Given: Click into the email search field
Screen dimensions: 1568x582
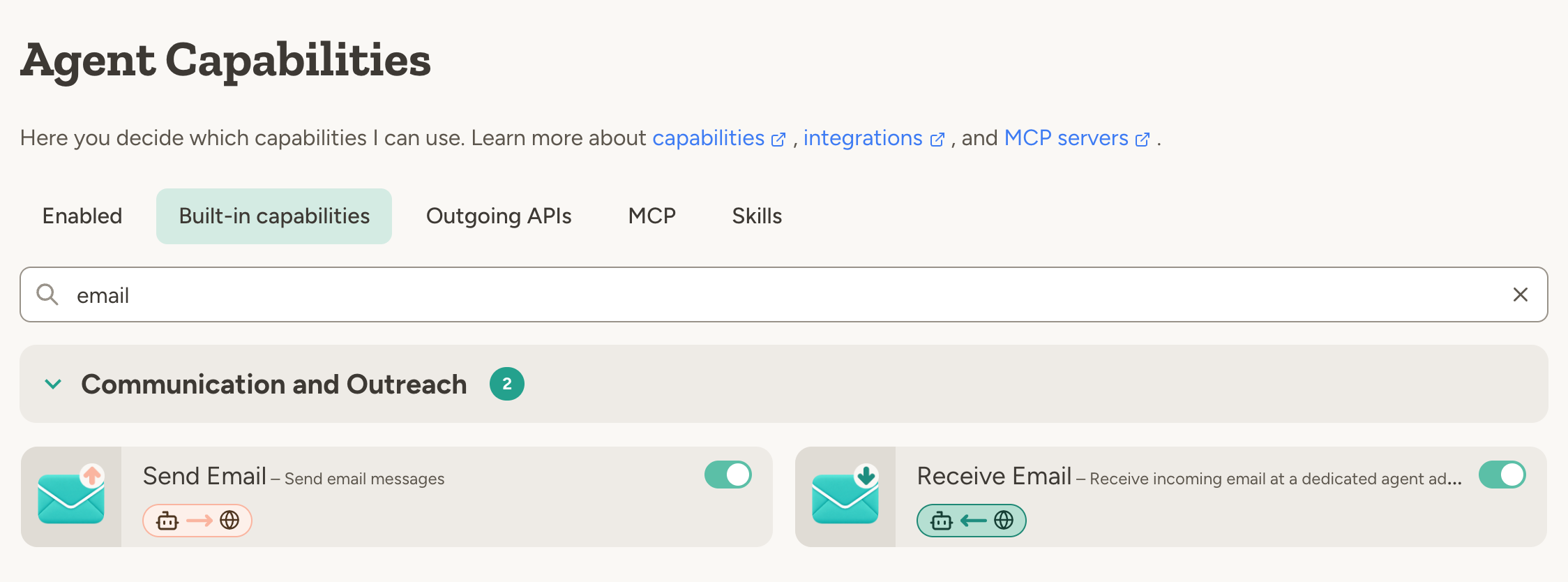Looking at the screenshot, I should pos(784,294).
